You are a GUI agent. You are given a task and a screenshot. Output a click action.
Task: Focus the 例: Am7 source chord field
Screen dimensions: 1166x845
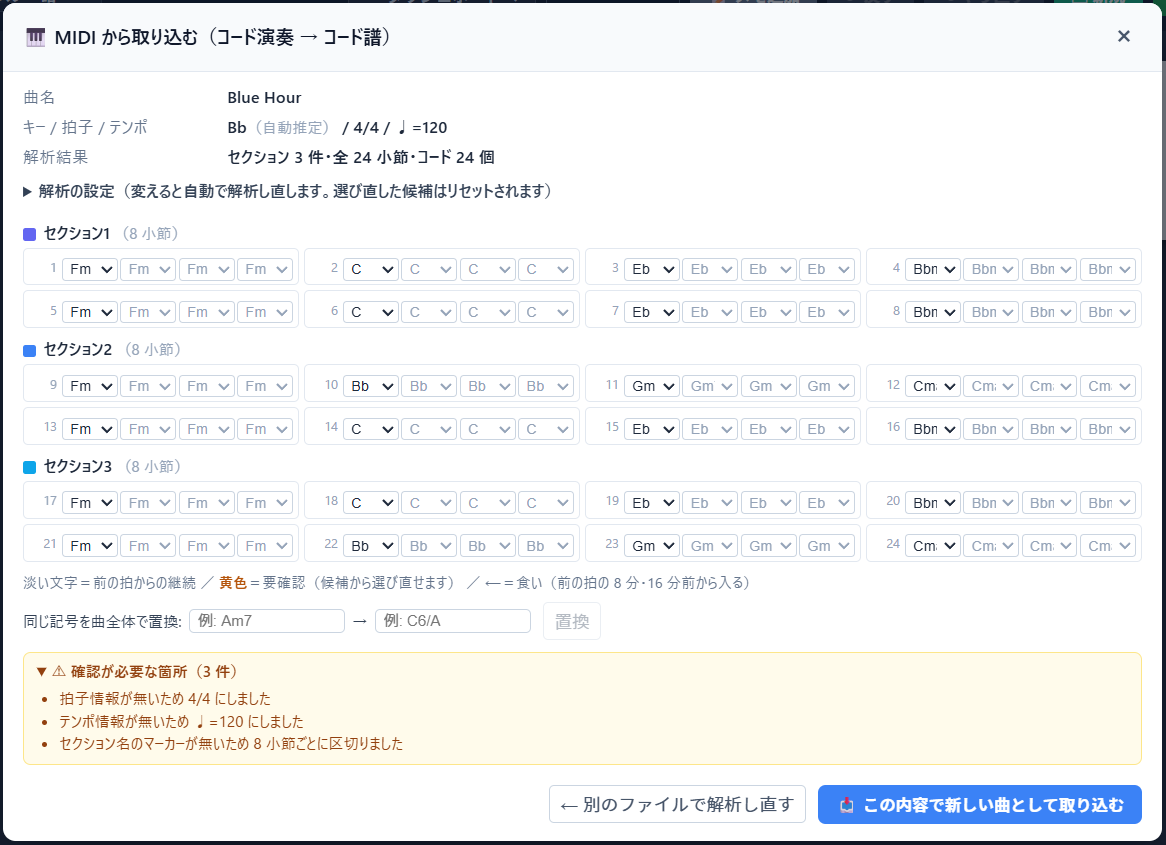(x=267, y=621)
